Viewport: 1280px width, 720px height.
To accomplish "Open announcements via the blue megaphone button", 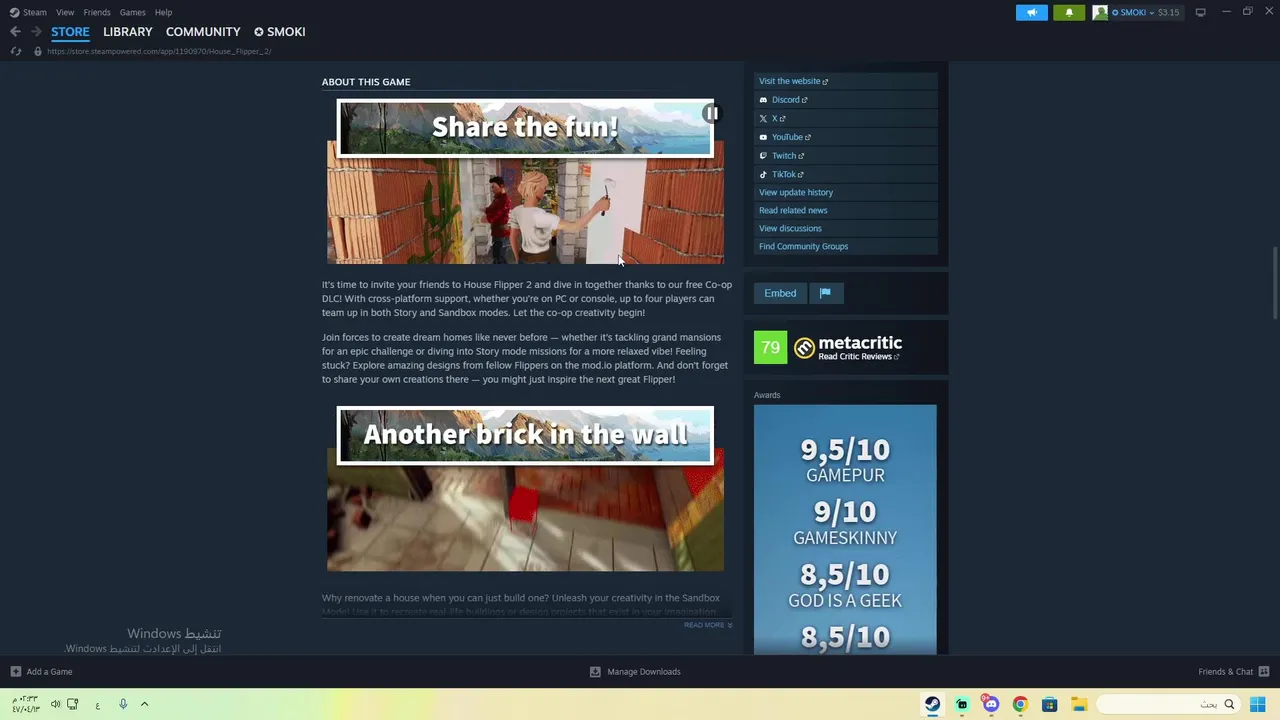I will (1032, 12).
